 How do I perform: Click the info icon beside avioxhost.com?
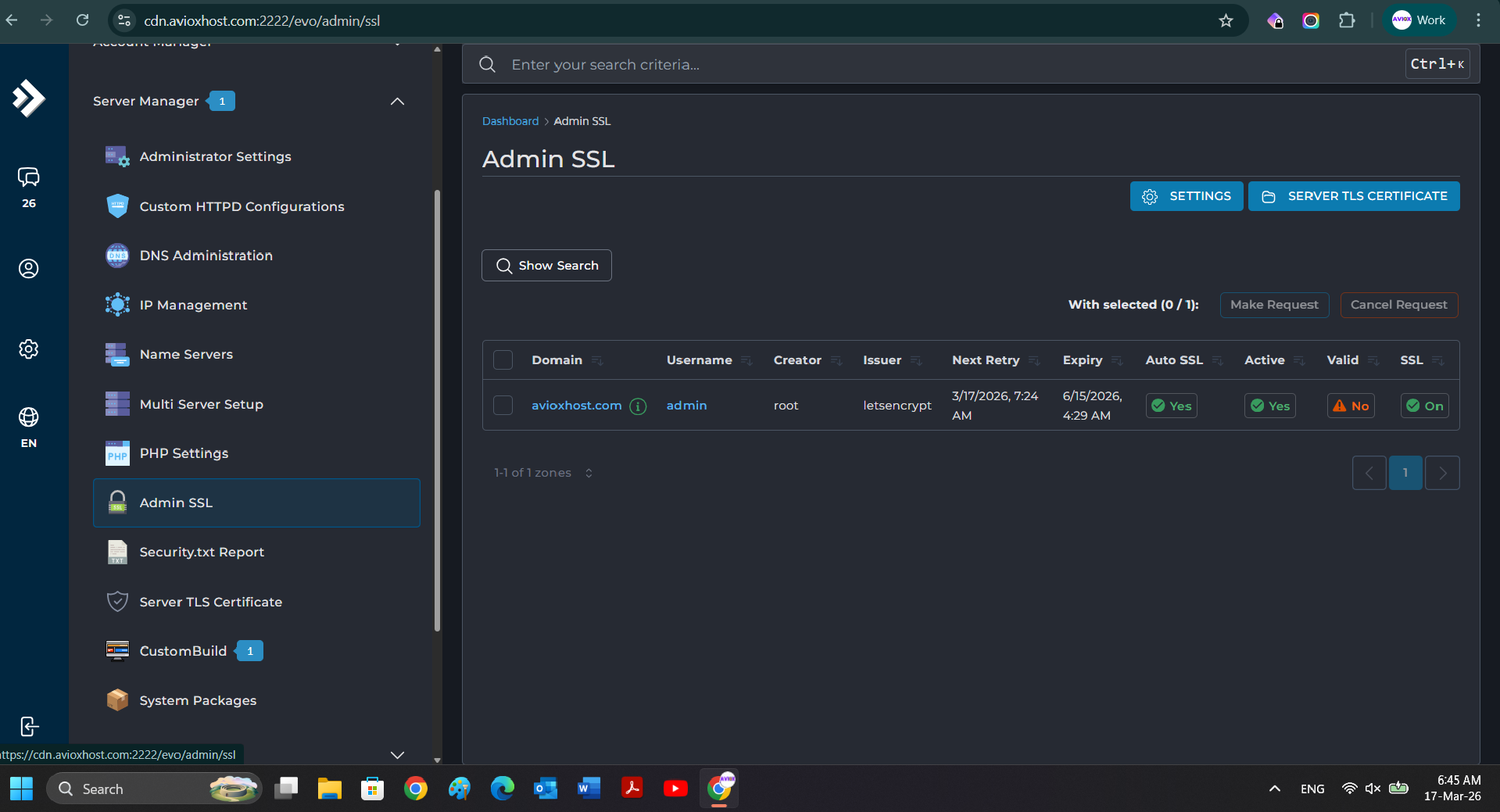[638, 406]
